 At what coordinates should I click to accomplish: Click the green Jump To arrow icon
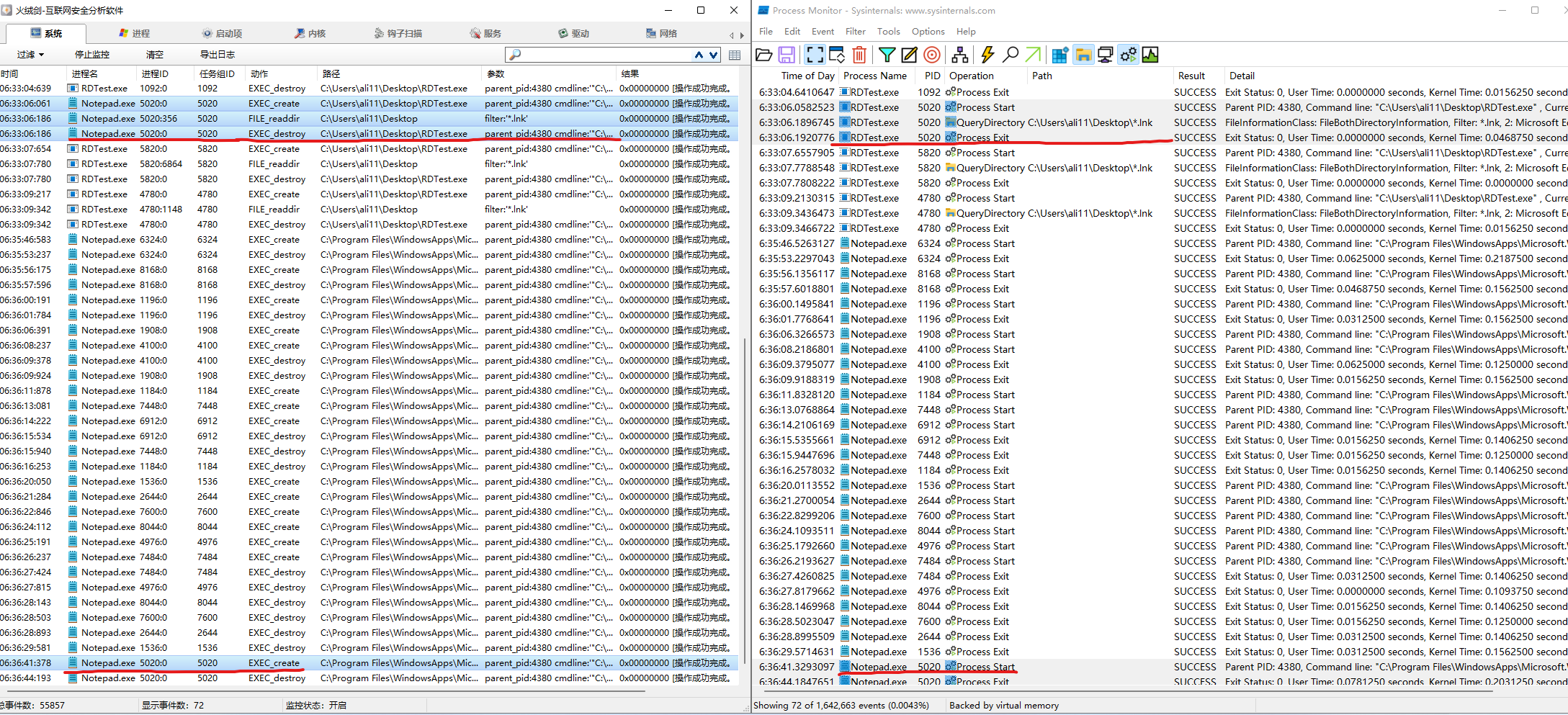point(1033,55)
